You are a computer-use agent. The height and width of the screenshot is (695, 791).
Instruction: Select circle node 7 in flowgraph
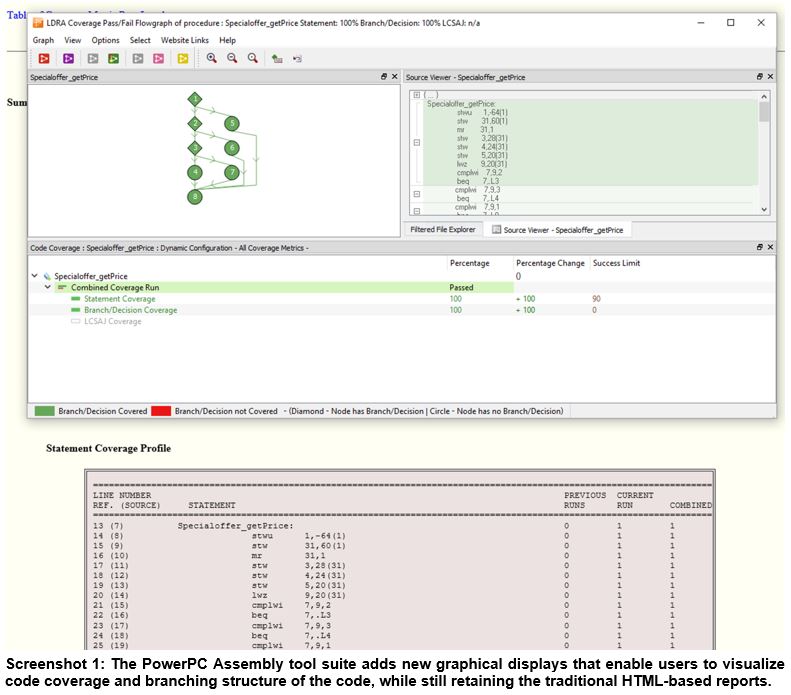[x=232, y=172]
